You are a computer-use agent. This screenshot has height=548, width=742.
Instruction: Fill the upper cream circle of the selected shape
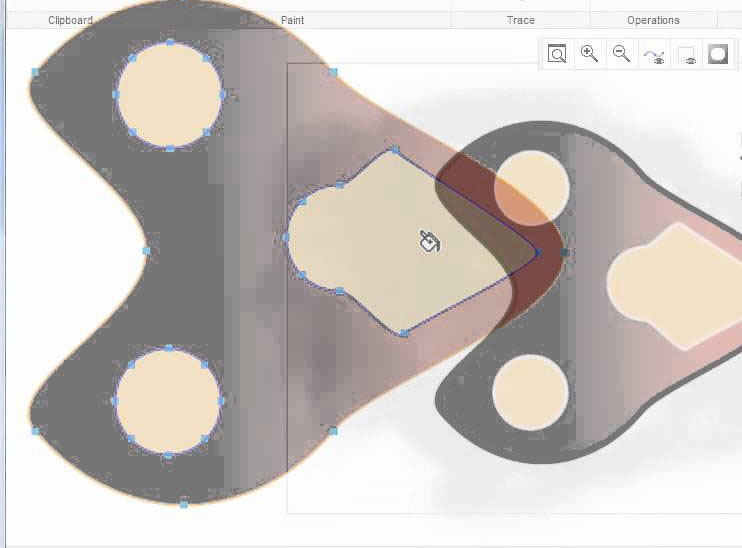point(169,95)
